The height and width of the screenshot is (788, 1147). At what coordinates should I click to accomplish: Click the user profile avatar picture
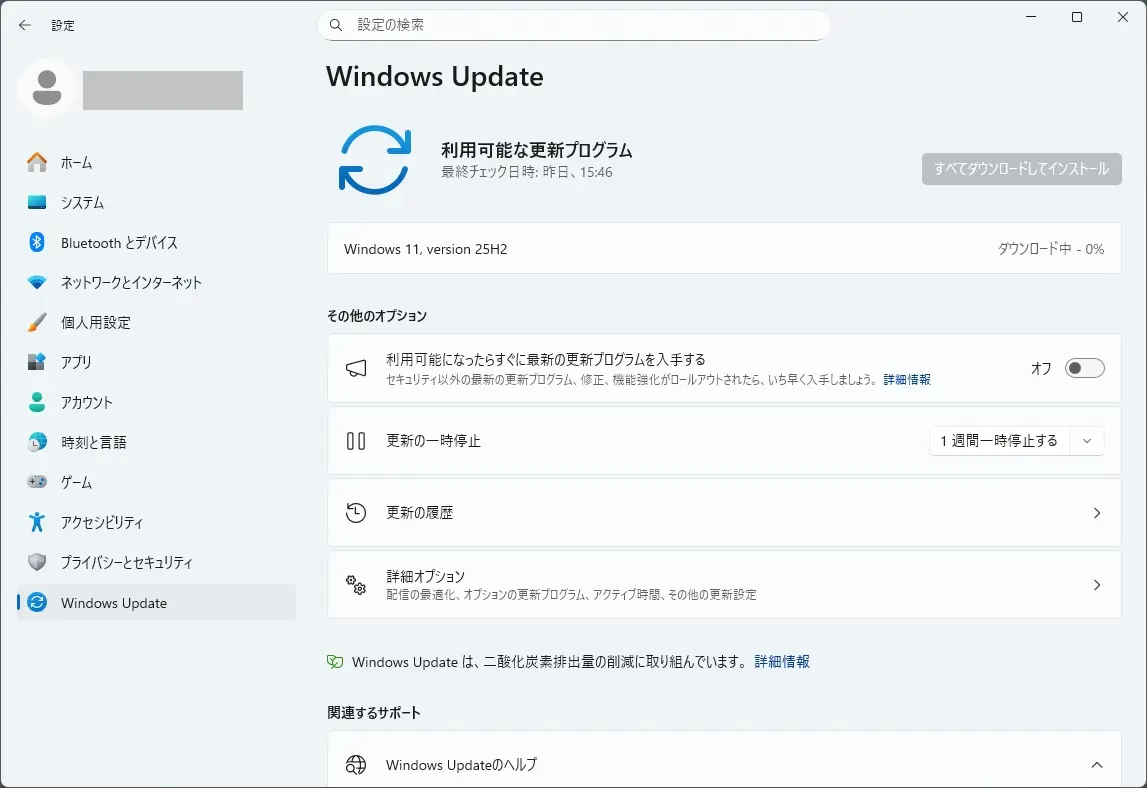pyautogui.click(x=46, y=89)
